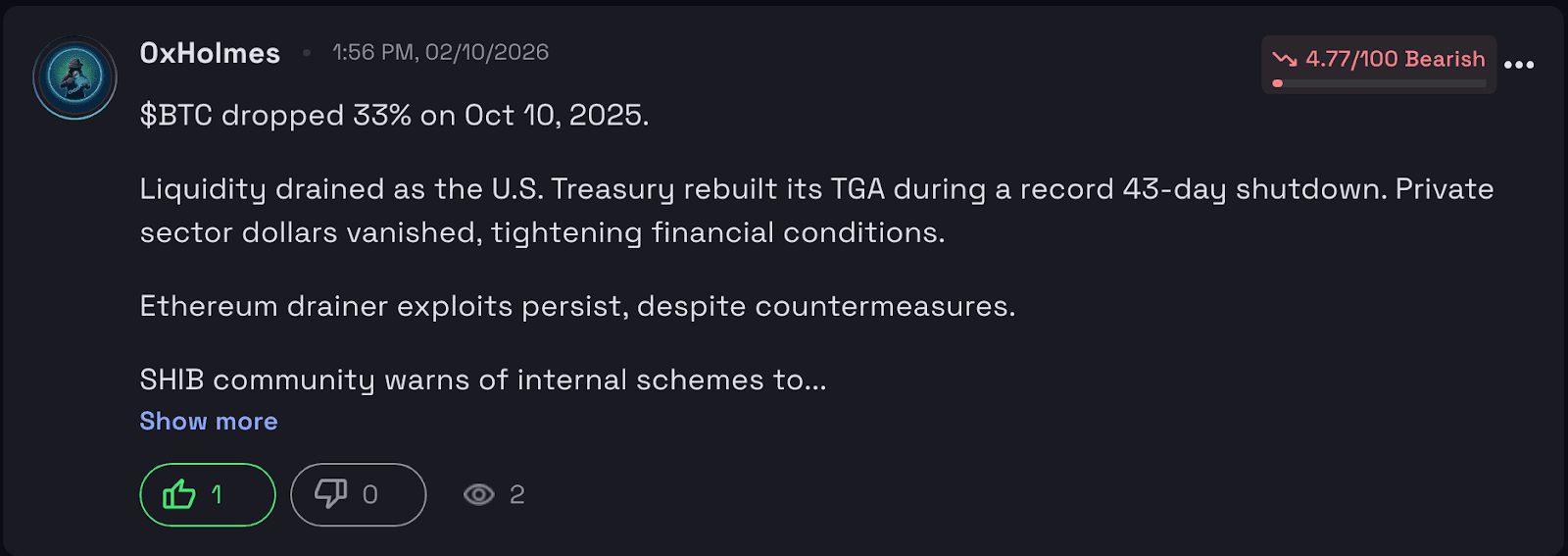Click the Ethereum drainer exploits sentence

[x=577, y=306]
